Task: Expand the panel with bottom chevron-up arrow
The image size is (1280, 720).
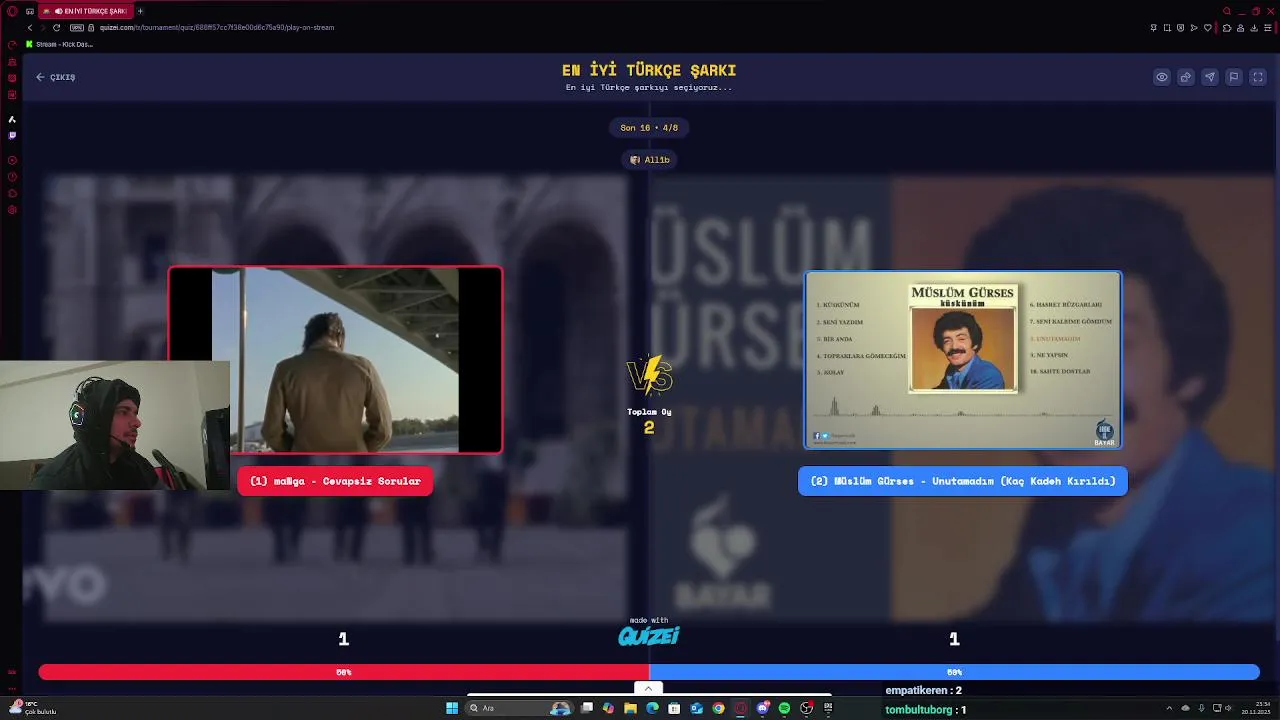Action: pos(648,688)
